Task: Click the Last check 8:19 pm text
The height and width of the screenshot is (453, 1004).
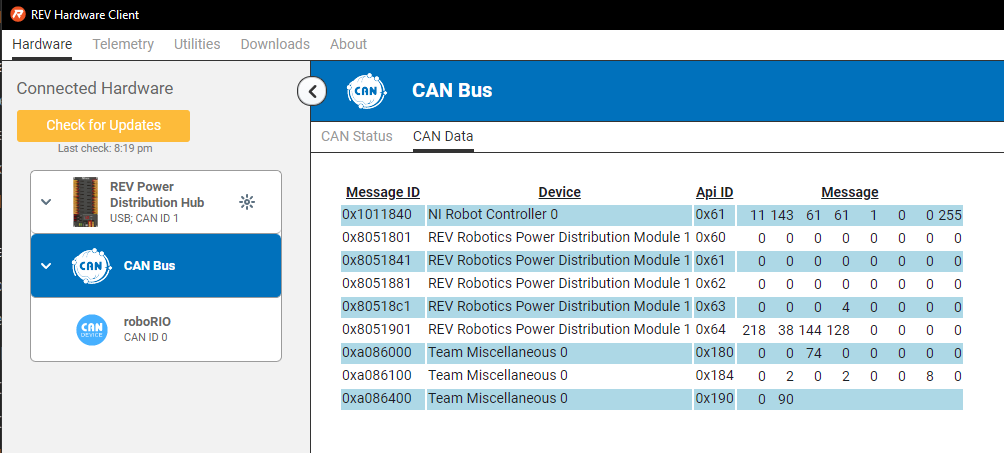Action: pos(105,149)
